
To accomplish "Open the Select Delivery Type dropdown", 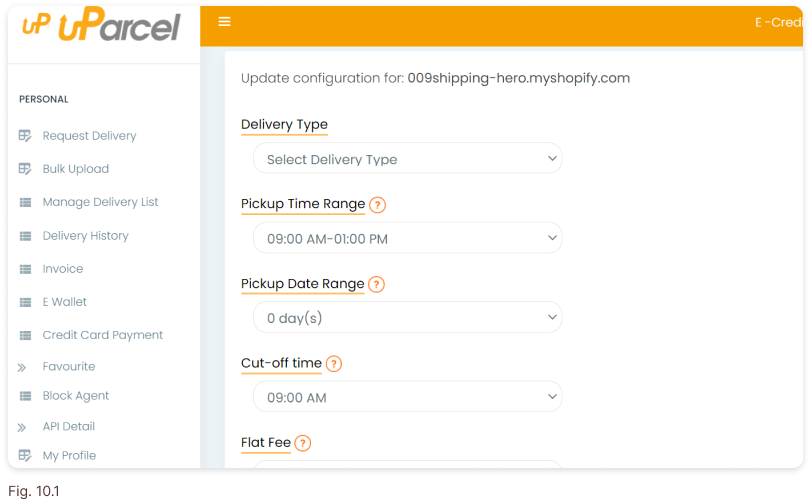I will click(x=408, y=158).
